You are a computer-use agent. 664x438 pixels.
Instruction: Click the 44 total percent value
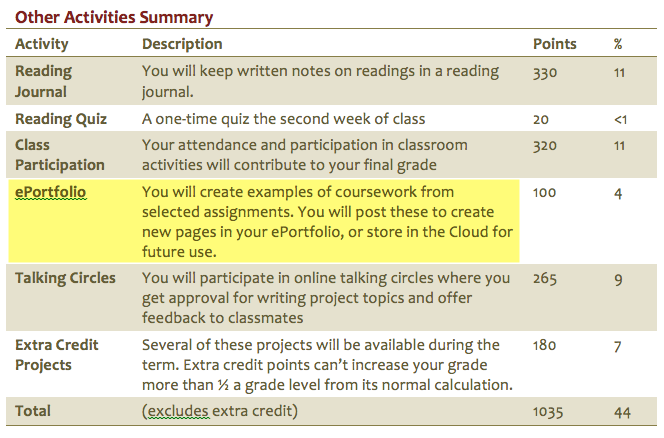(x=619, y=411)
